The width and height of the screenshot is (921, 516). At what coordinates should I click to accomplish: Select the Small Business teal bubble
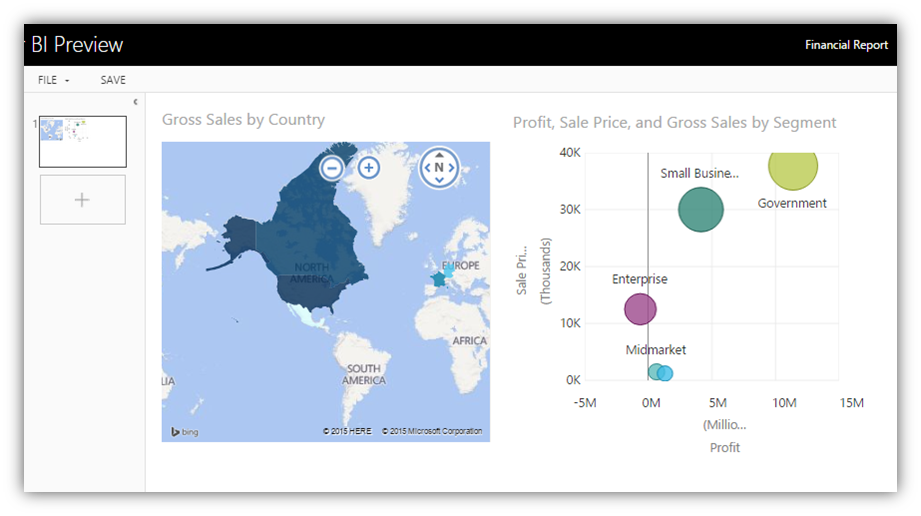pyautogui.click(x=701, y=209)
